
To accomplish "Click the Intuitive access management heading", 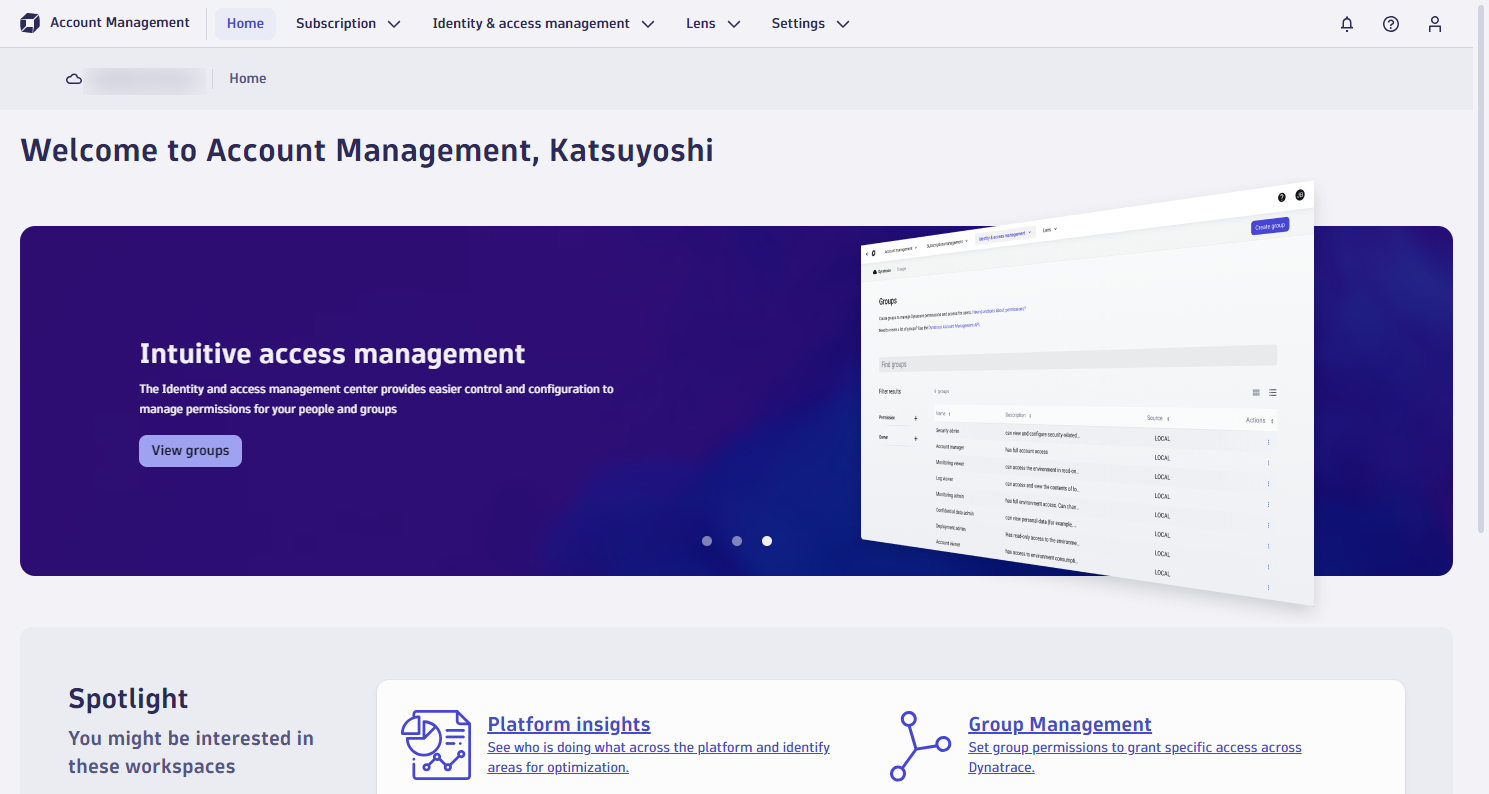I will (332, 354).
